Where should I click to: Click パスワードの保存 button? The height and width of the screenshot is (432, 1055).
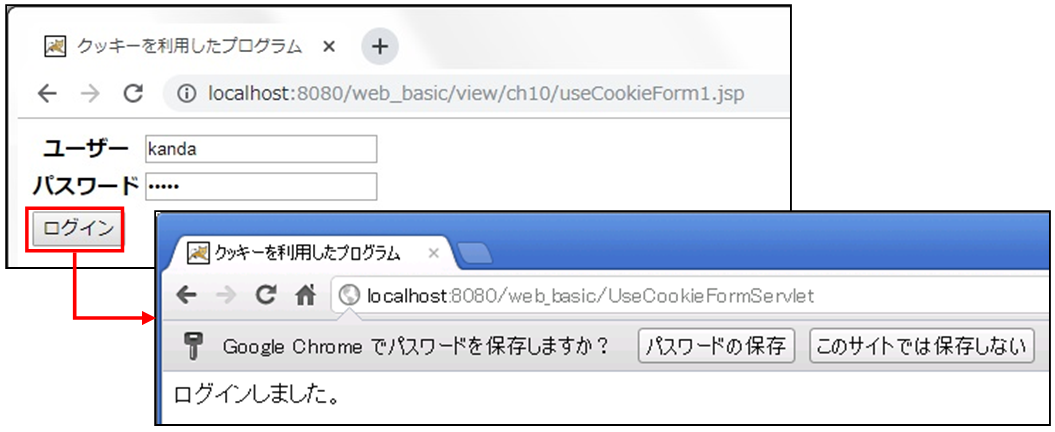point(717,347)
